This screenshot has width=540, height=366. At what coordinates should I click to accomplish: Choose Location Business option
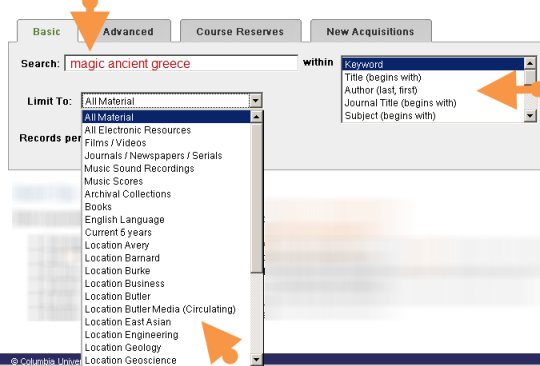pyautogui.click(x=167, y=283)
